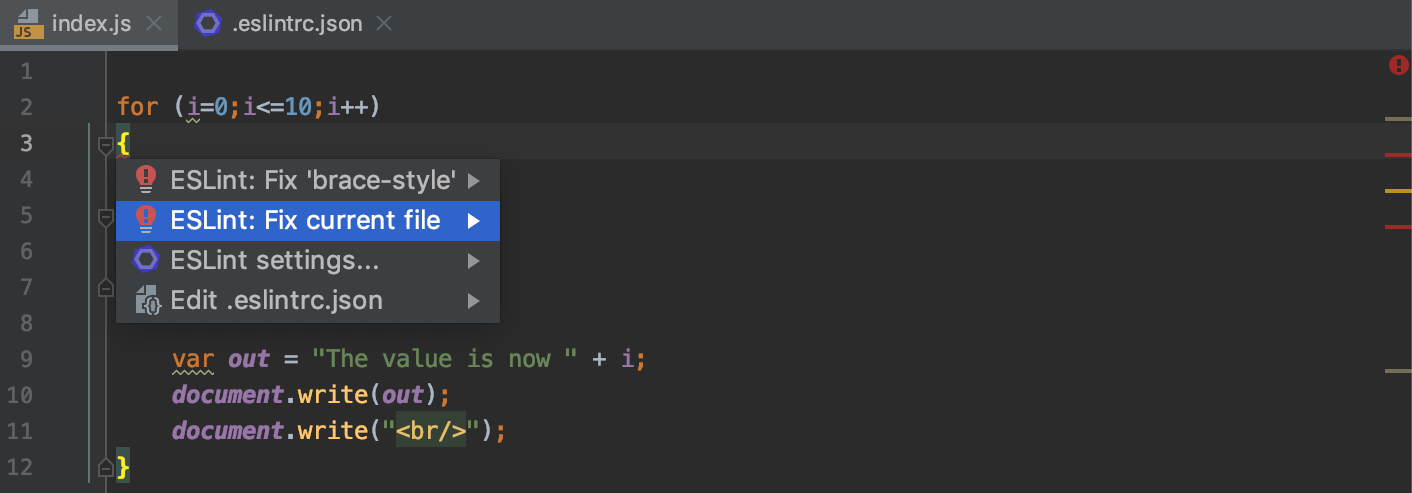
Task: Click the ESLint hexagon icon on .eslintrc.json tab
Action: tap(208, 24)
